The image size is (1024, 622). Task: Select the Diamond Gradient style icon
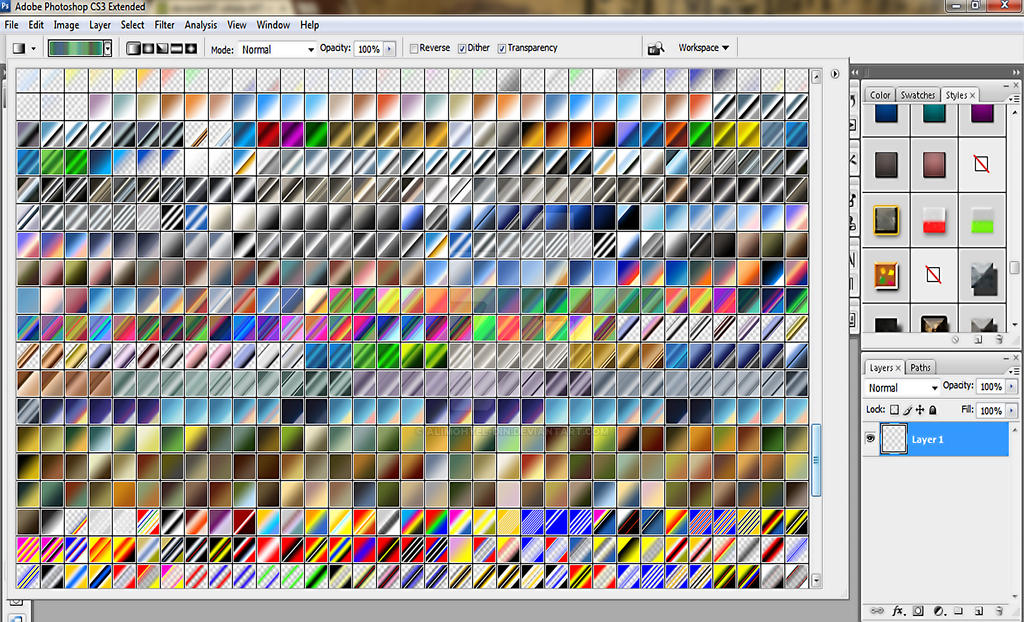tap(191, 49)
